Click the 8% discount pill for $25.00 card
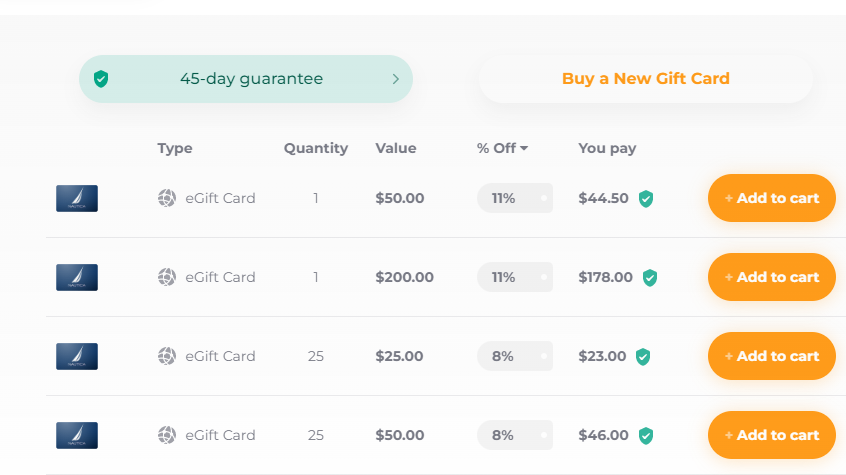846x475 pixels. pos(514,356)
